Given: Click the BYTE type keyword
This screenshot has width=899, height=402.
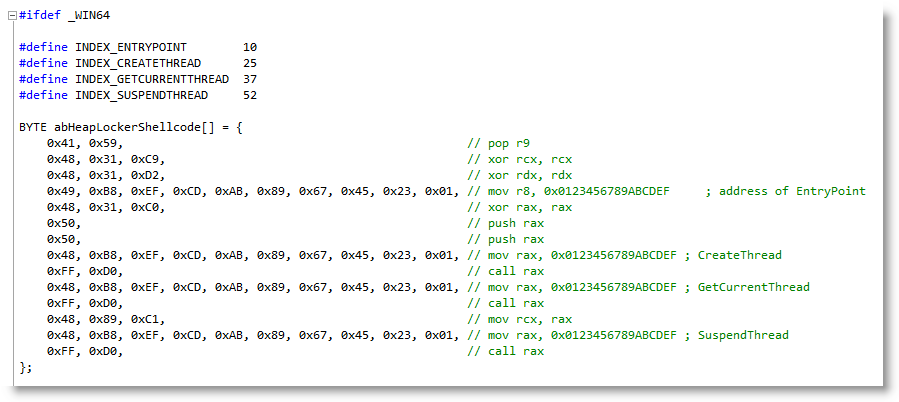Looking at the screenshot, I should (x=33, y=127).
